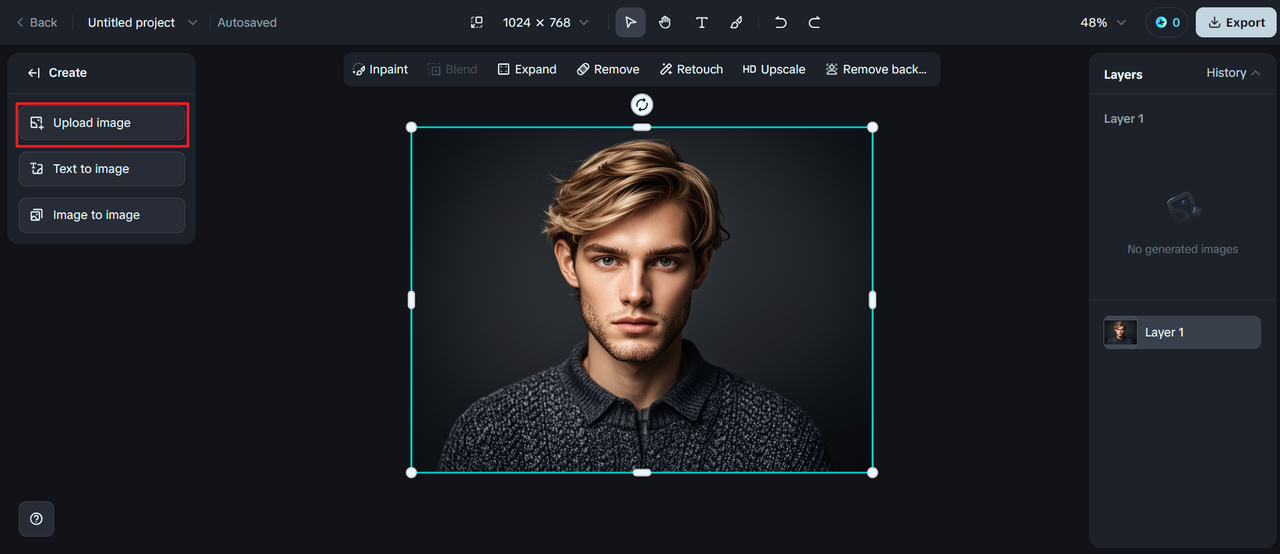Select the Text tool
Viewport: 1280px width, 554px height.
tap(701, 22)
